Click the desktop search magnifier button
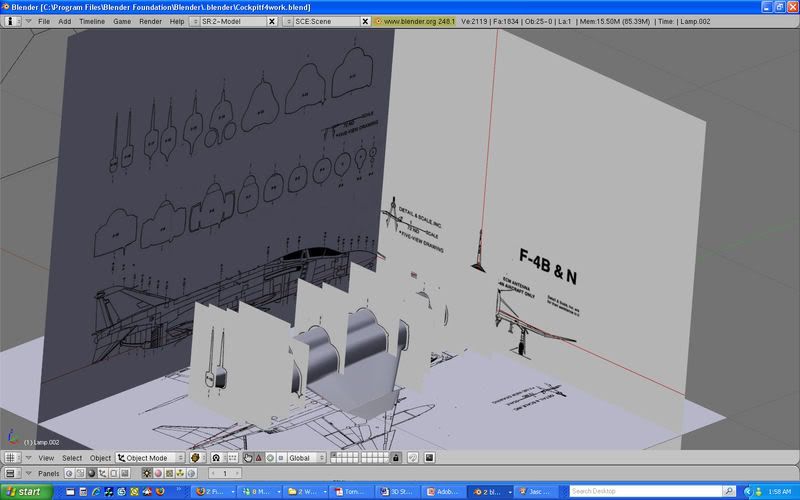The width and height of the screenshot is (800, 500). 730,491
